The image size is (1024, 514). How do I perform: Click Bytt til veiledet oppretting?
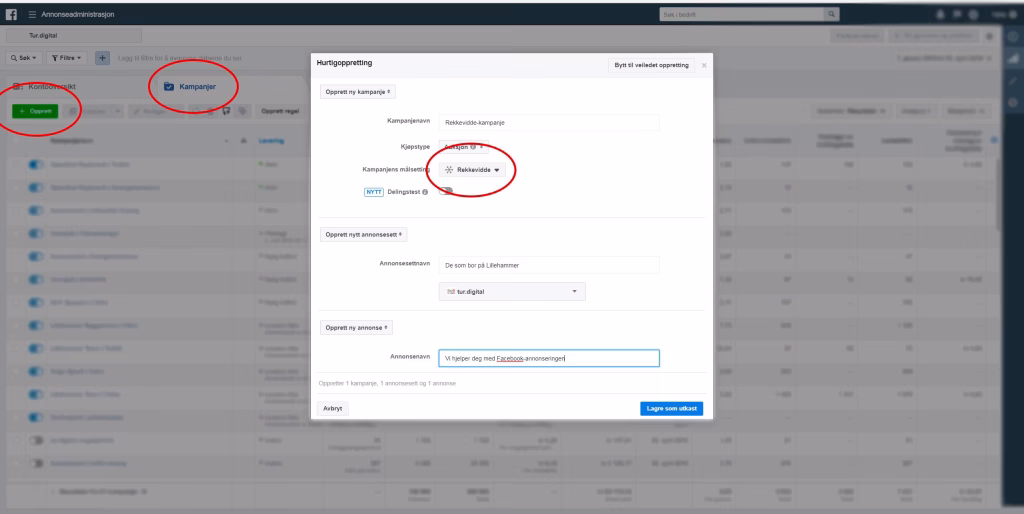pos(651,65)
